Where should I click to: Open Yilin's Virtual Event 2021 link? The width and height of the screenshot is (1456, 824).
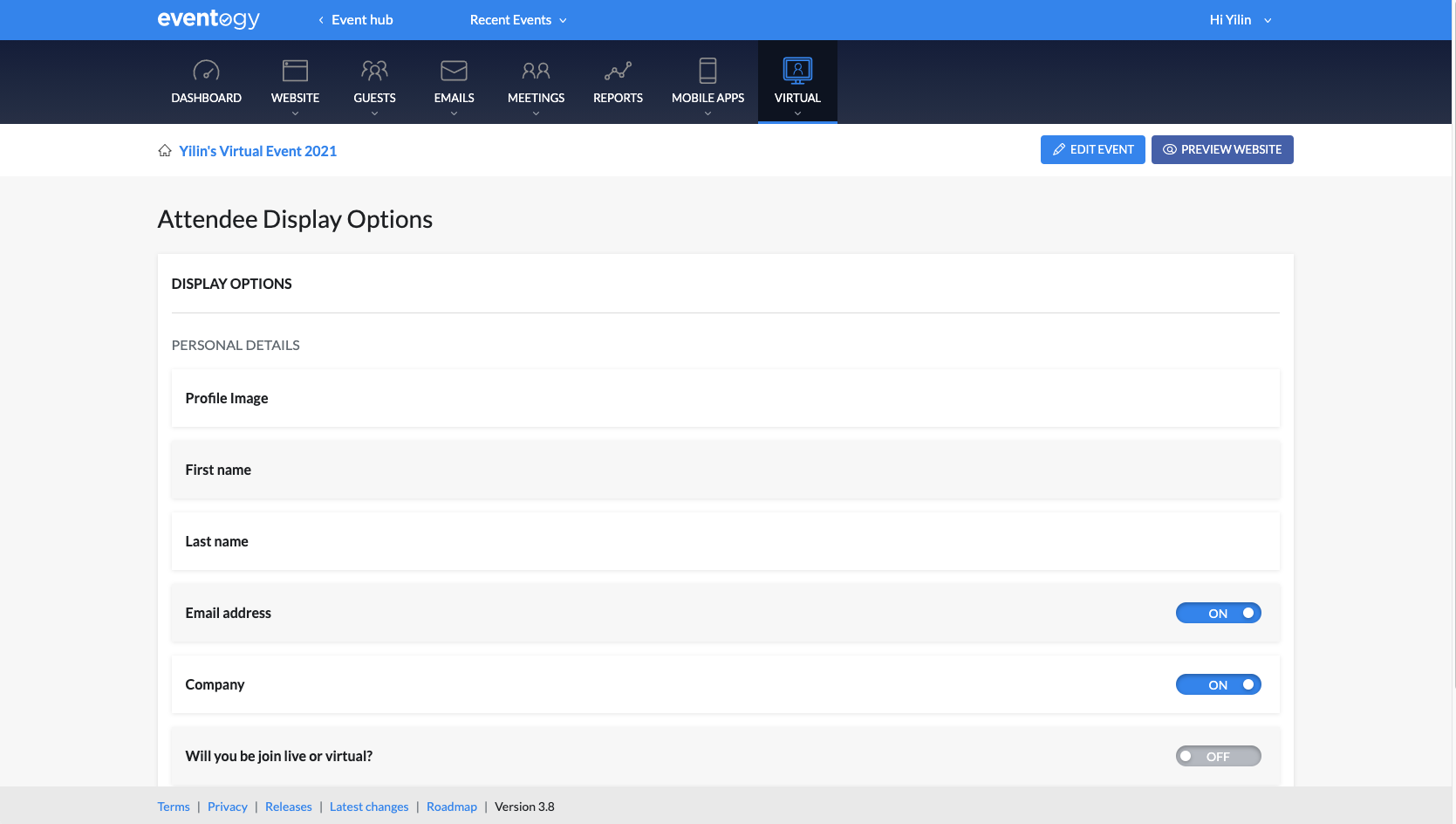257,150
